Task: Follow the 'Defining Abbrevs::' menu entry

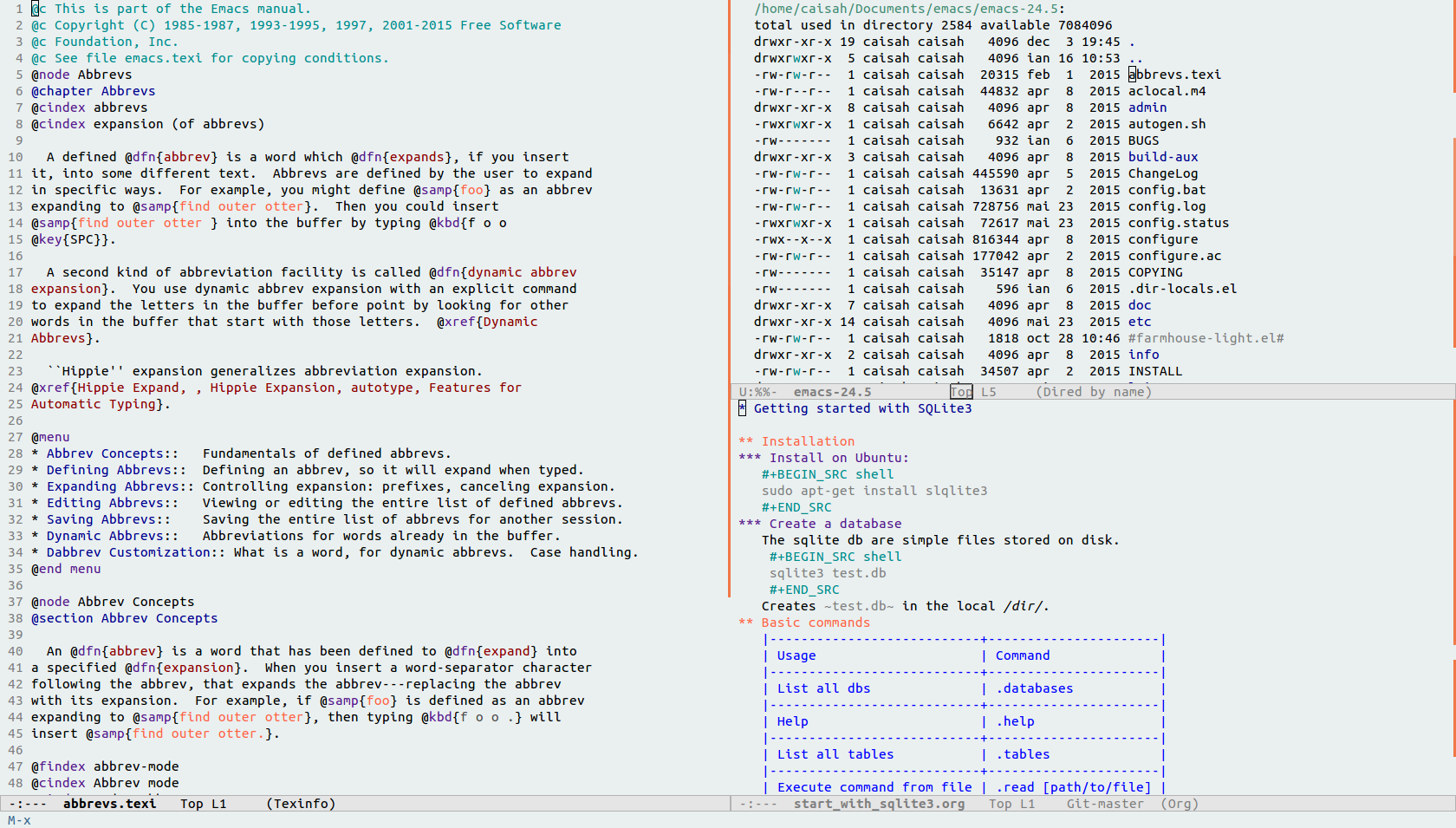Action: pos(116,470)
